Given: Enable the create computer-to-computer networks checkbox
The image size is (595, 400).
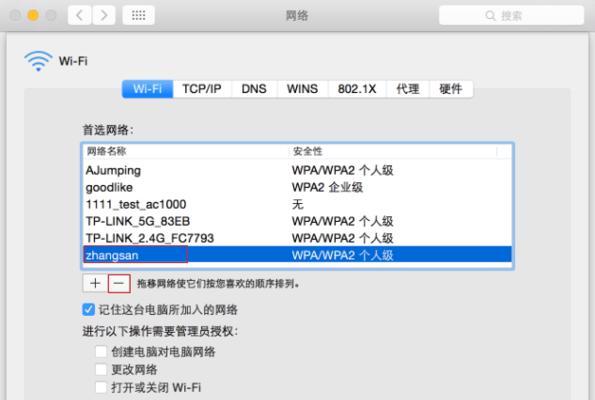Looking at the screenshot, I should coord(101,351).
